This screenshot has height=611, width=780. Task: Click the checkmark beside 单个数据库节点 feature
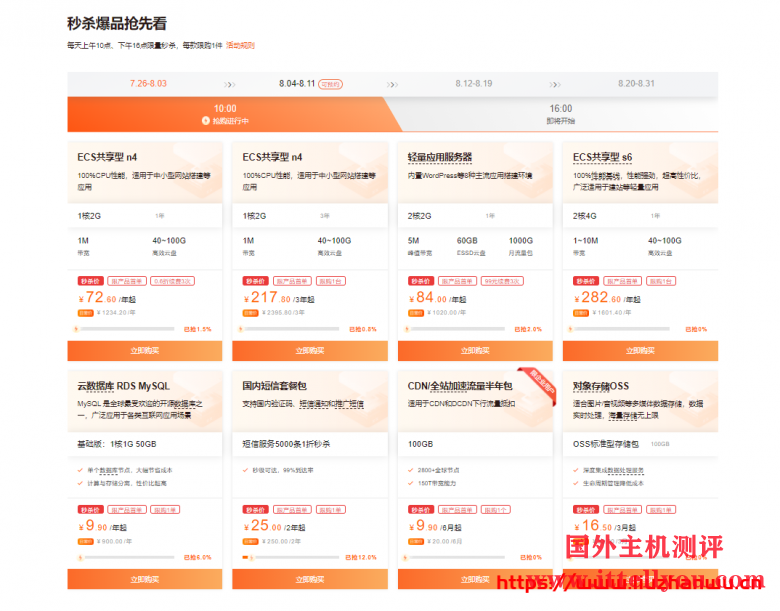coord(80,470)
